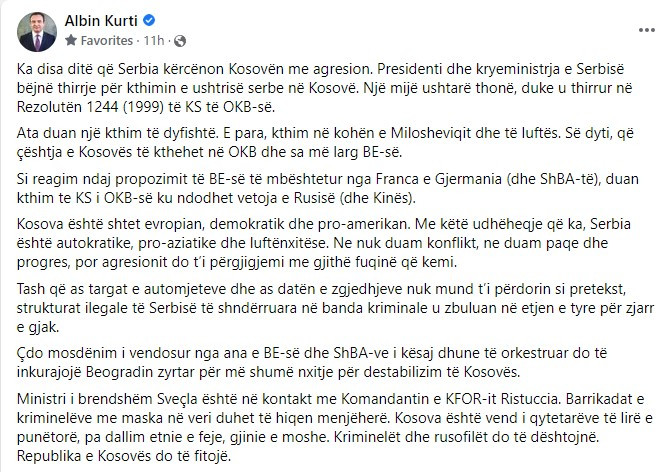Open the Albin Kurti profile name link
Viewport: 659px width, 472px height.
[101, 20]
